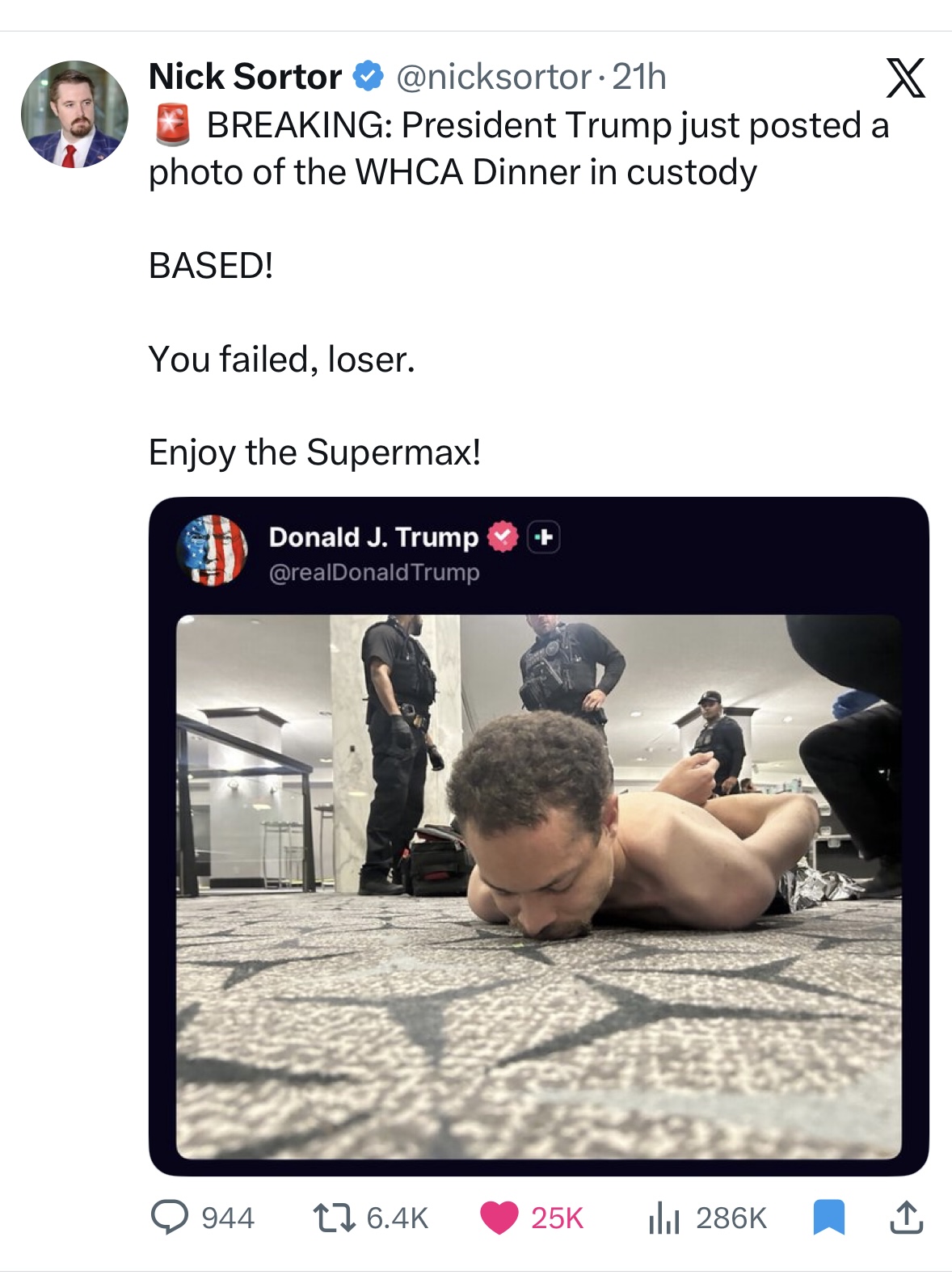Open replies via the comment bubble icon
The image size is (952, 1275).
pos(170,1217)
